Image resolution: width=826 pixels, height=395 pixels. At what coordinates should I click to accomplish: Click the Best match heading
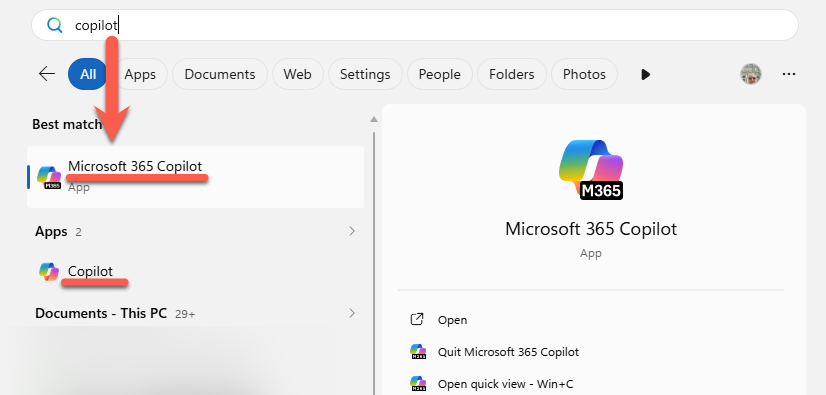67,124
